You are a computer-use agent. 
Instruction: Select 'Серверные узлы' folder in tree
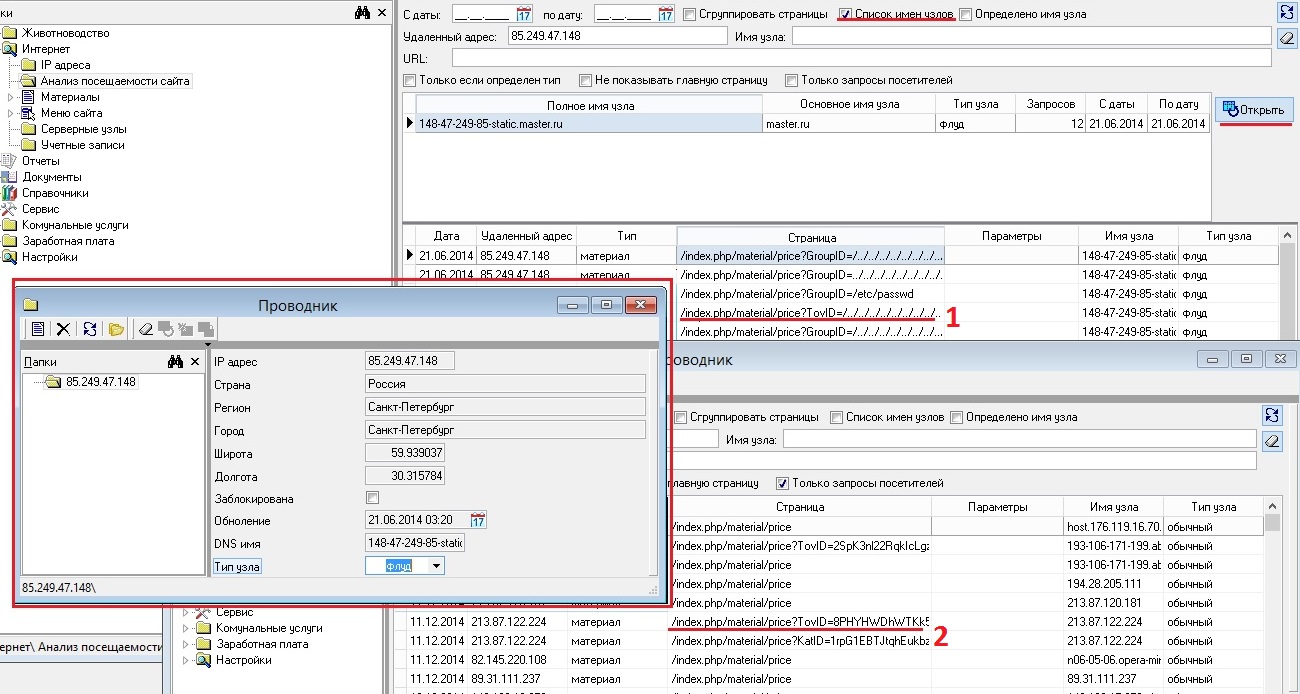coord(83,129)
